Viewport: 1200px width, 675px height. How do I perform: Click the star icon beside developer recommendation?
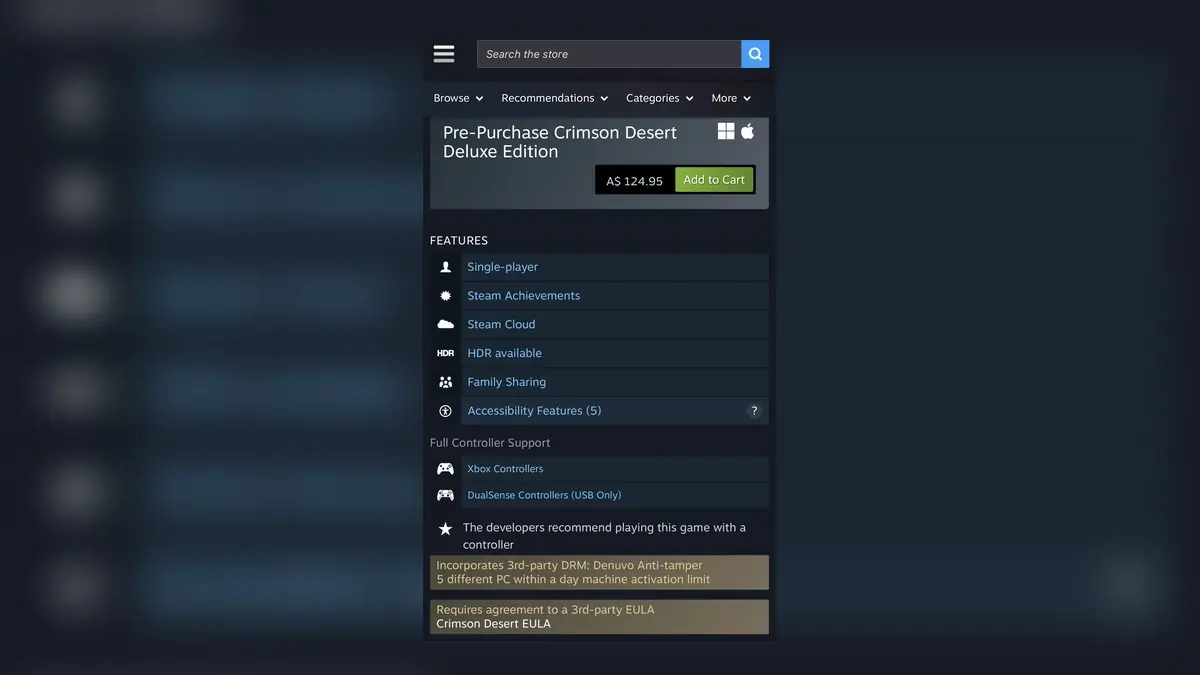point(444,528)
